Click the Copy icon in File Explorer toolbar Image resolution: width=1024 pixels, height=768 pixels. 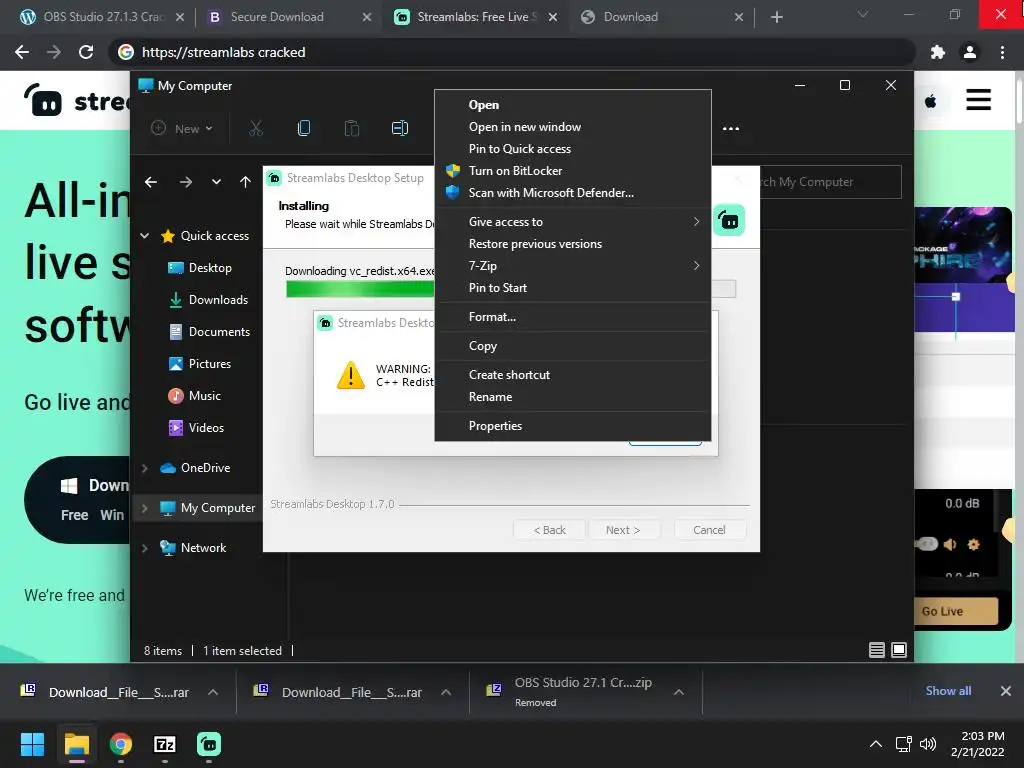pos(304,128)
